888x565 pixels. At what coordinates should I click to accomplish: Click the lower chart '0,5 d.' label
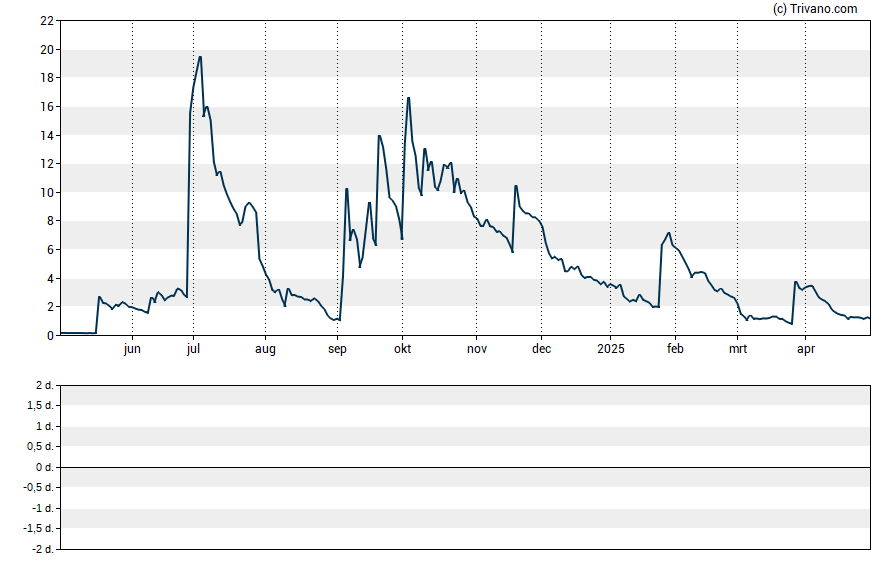40,447
